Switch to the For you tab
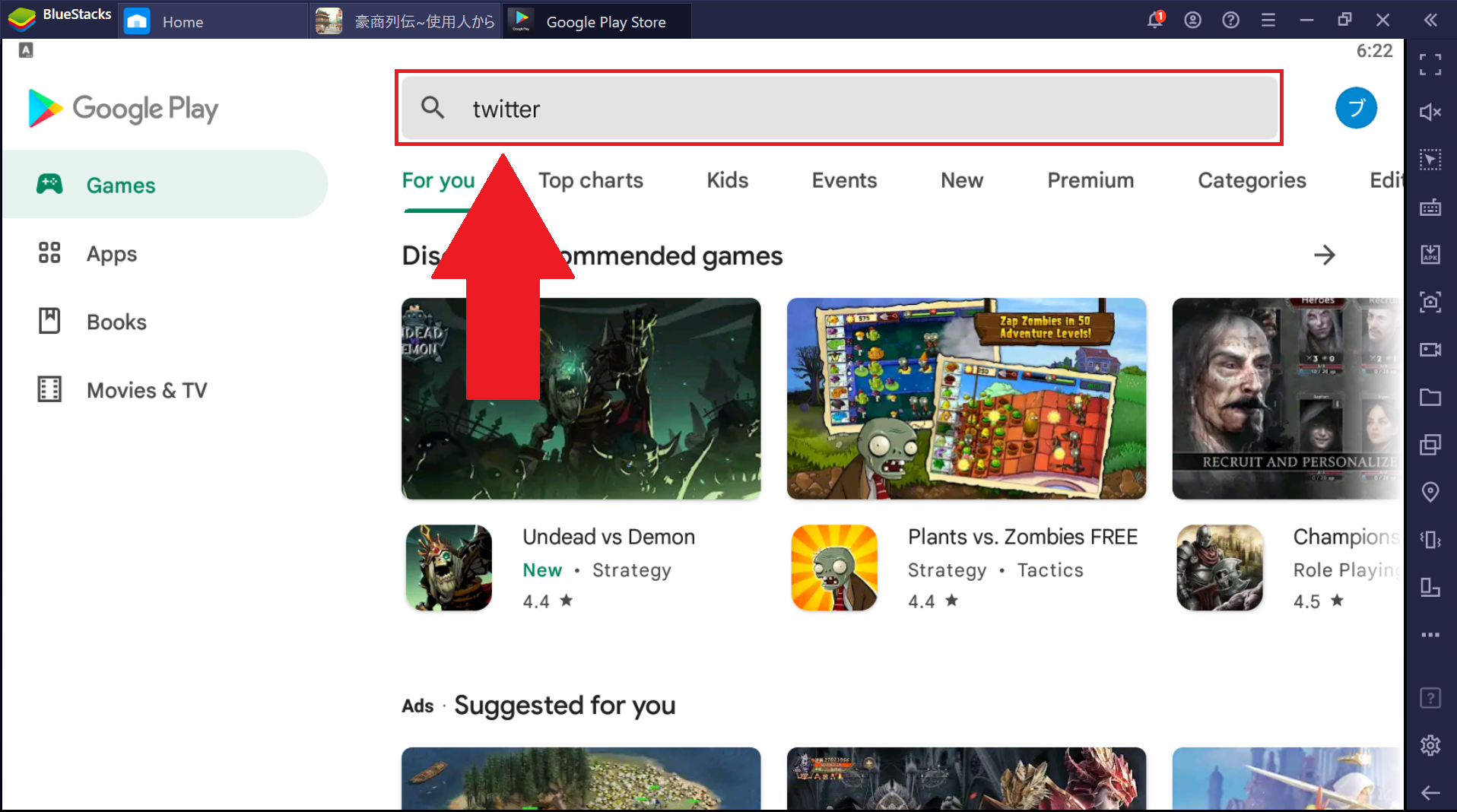 coord(438,180)
